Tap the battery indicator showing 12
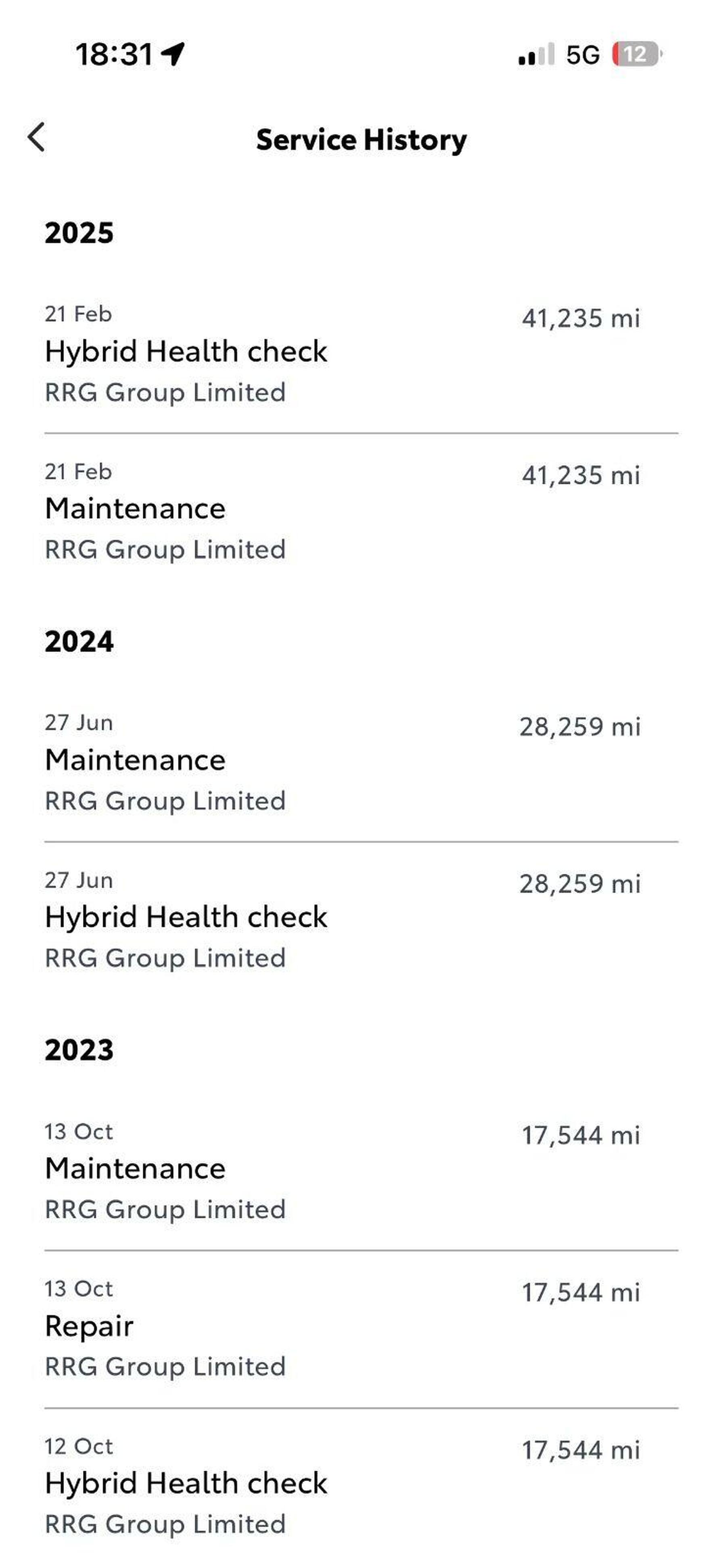The image size is (723, 1568). pos(636,54)
